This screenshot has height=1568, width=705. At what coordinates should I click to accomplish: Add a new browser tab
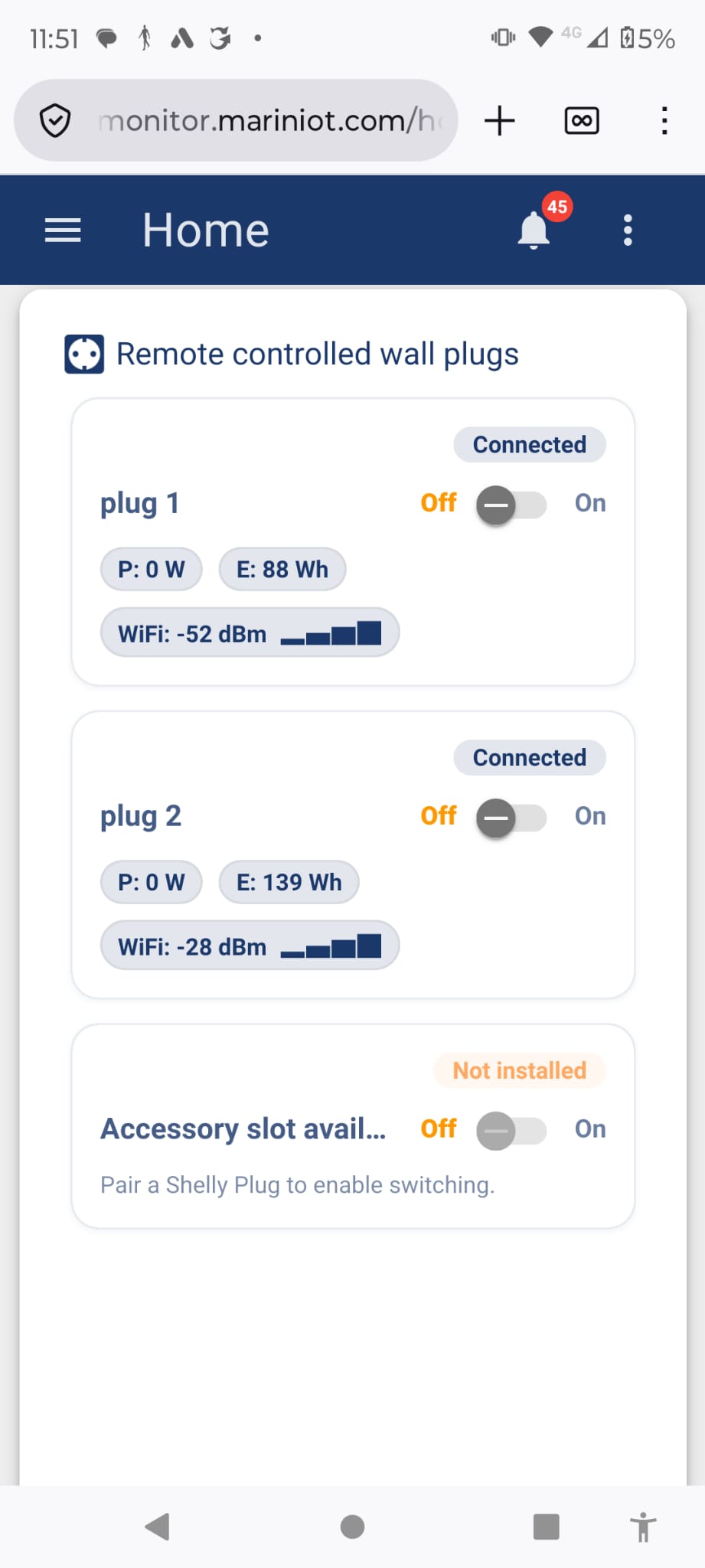point(500,121)
